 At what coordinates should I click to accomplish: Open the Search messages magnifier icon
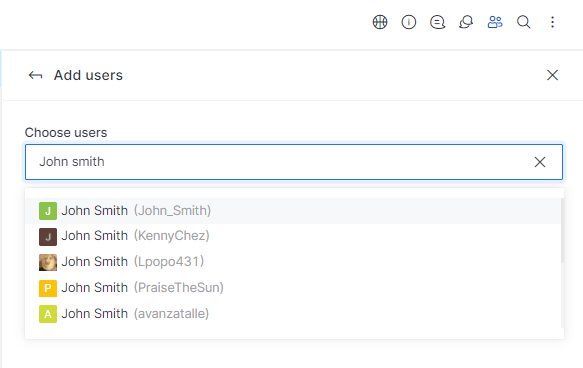coord(524,22)
